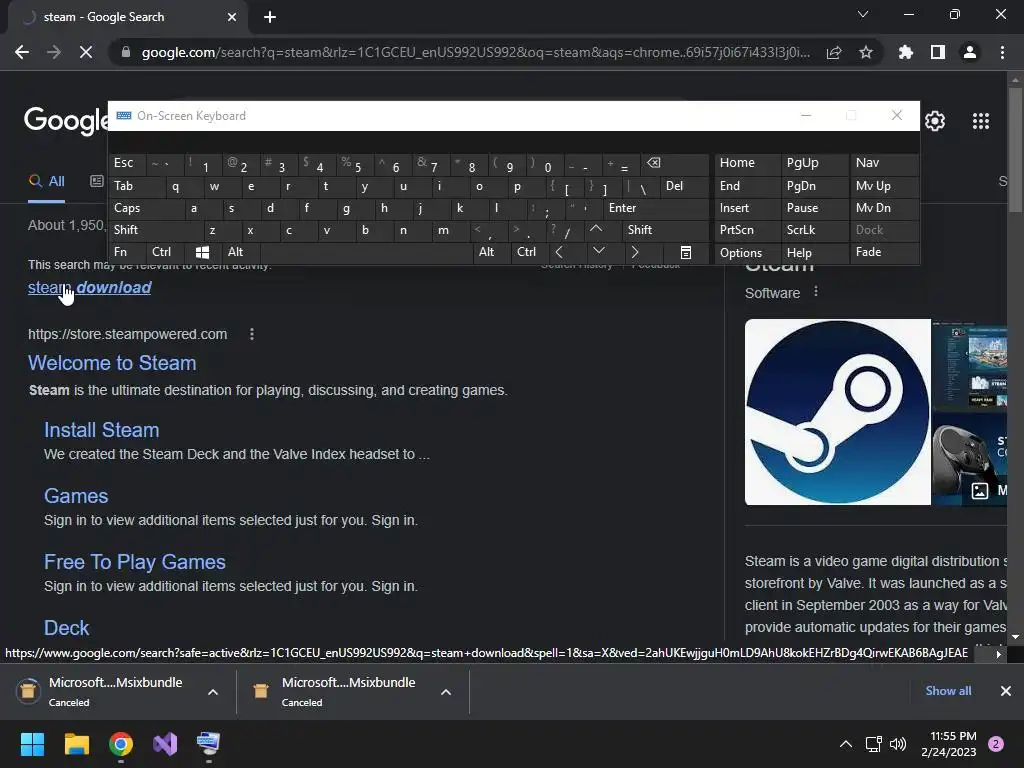This screenshot has width=1024, height=768.
Task: Open more options beside Software label
Action: coord(816,292)
